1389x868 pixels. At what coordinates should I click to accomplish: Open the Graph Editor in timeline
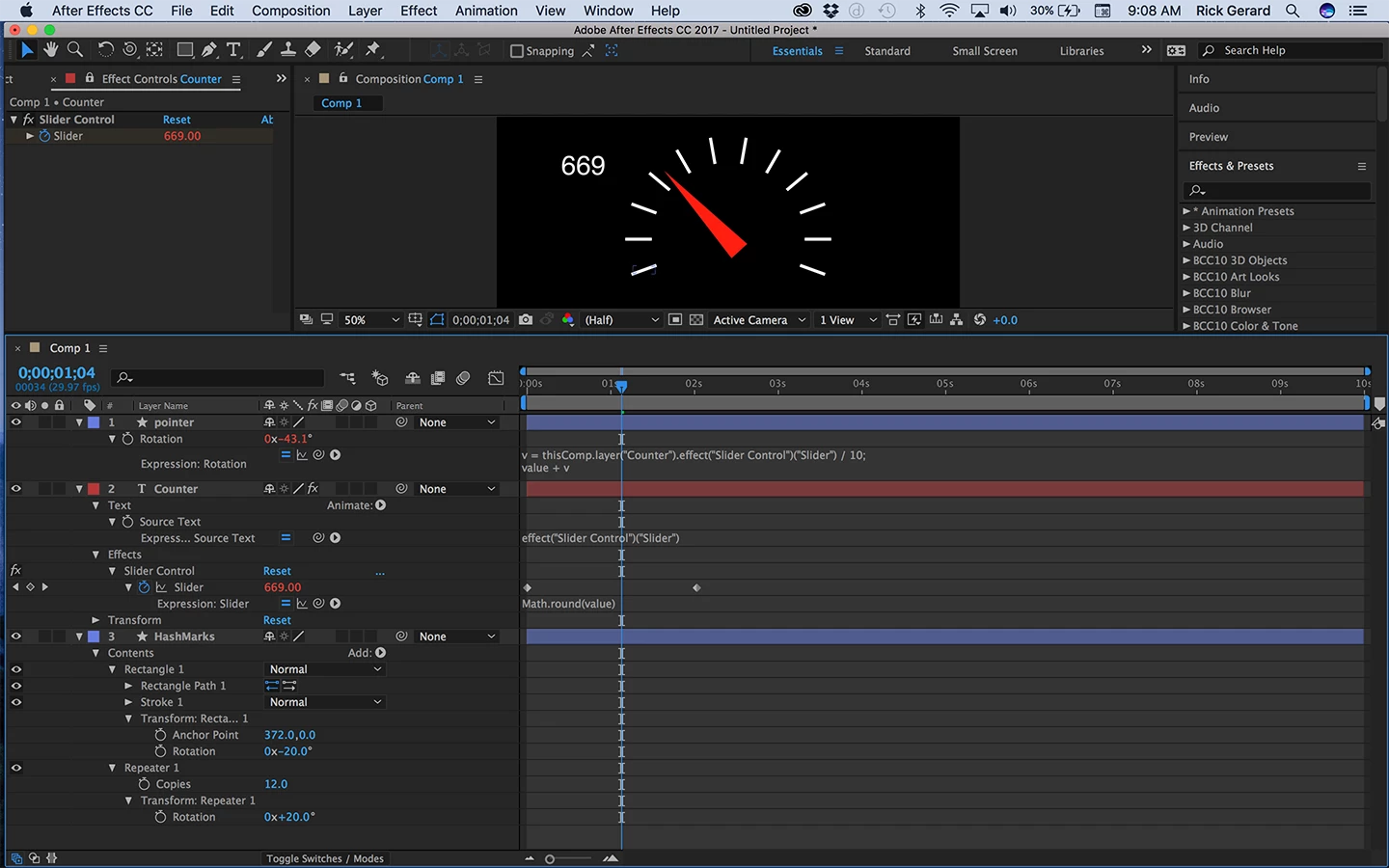496,378
